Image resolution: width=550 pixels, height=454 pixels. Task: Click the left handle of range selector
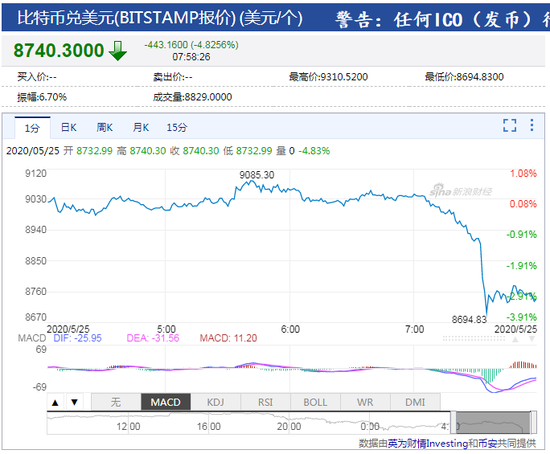453,423
